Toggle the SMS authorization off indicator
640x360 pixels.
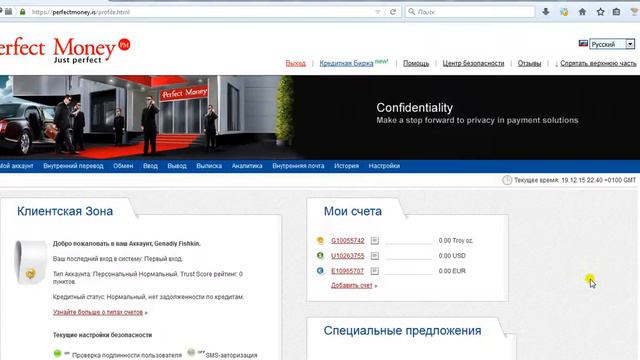click(x=191, y=352)
